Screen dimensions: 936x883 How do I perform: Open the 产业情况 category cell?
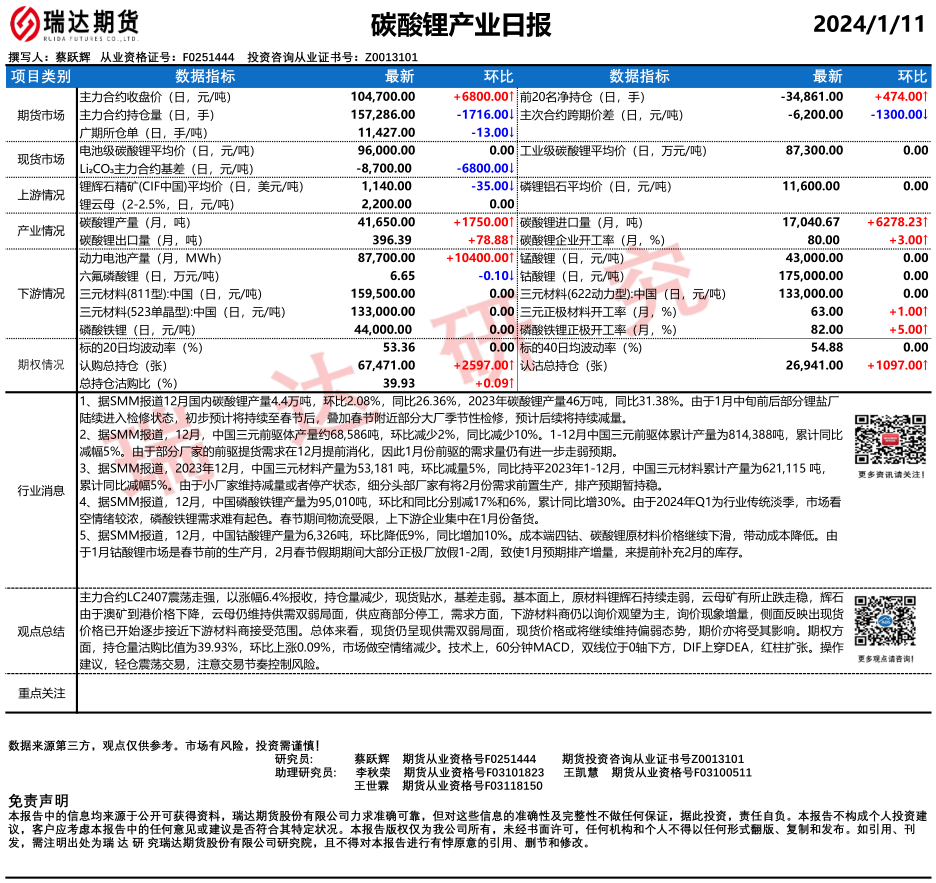coord(41,231)
